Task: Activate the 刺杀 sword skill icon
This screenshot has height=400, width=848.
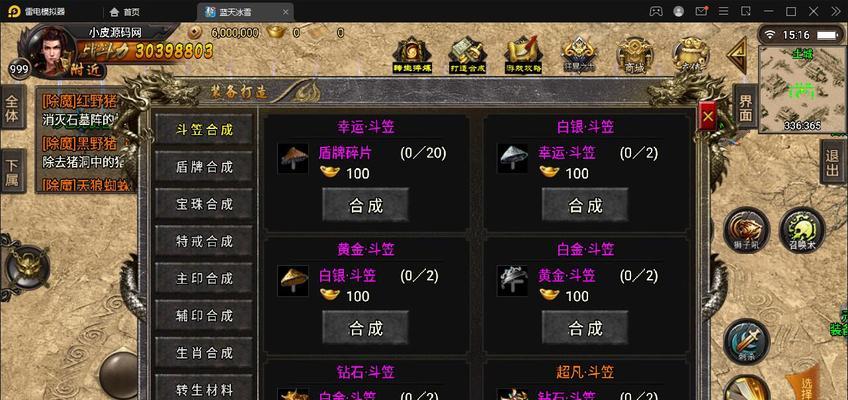Action: [x=746, y=341]
